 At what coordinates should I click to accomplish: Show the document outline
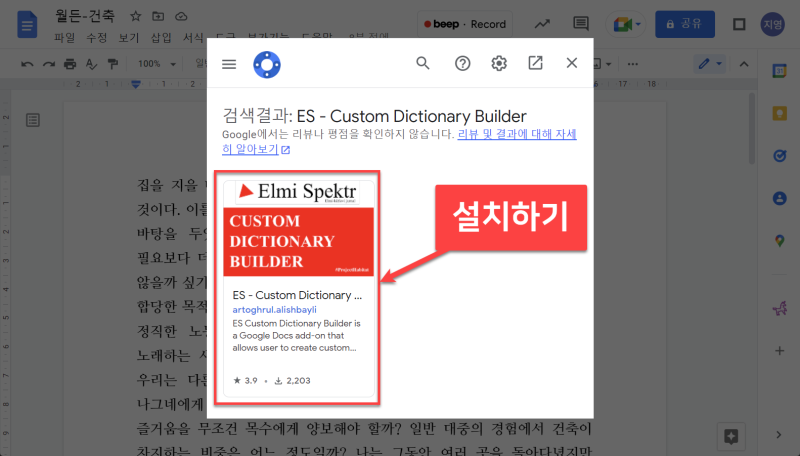coord(33,120)
